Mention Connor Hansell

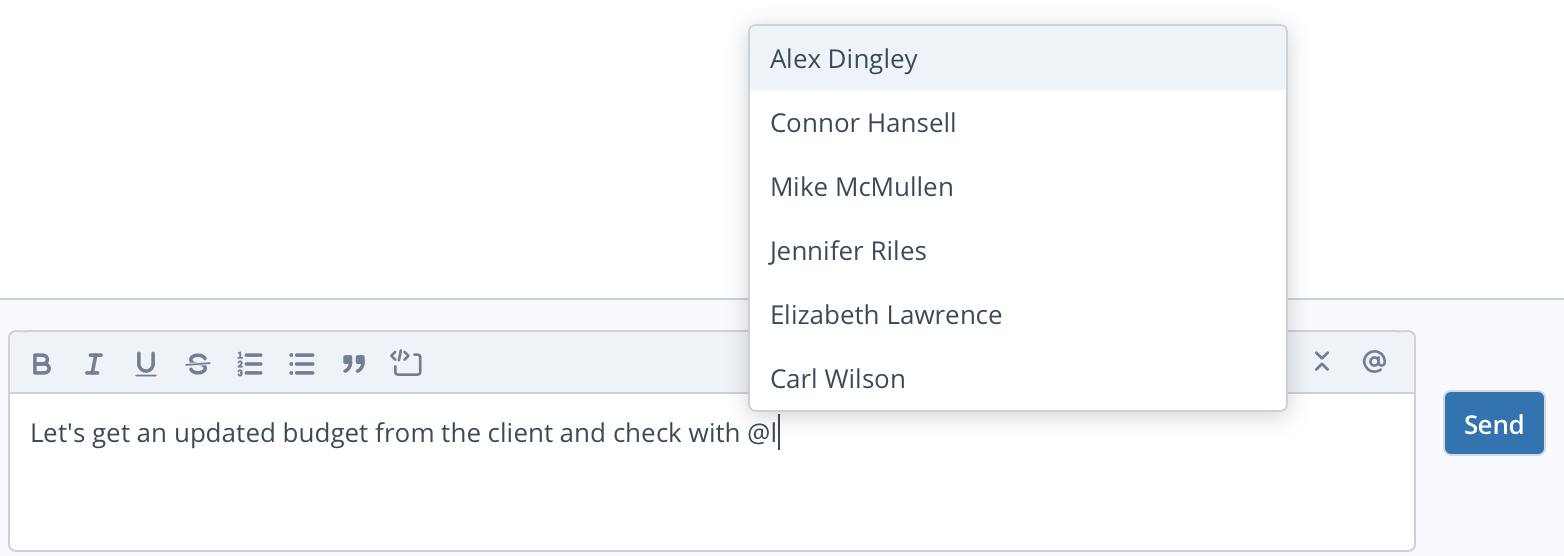1017,123
